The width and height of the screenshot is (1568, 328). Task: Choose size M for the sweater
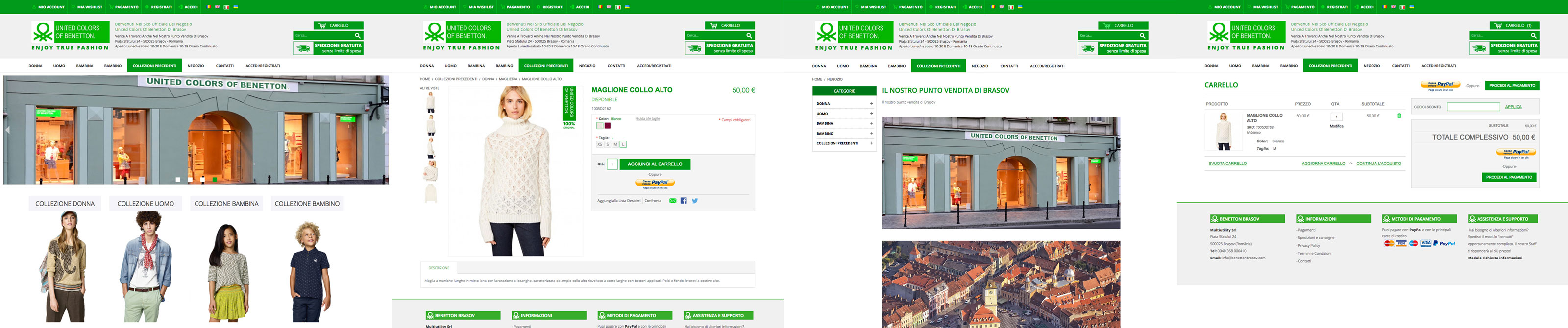click(615, 144)
